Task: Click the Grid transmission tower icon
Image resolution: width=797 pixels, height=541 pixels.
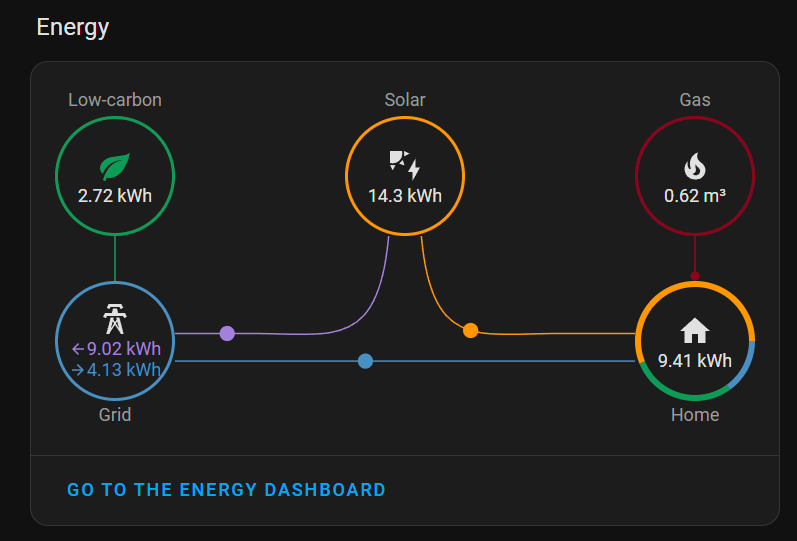Action: (x=115, y=319)
